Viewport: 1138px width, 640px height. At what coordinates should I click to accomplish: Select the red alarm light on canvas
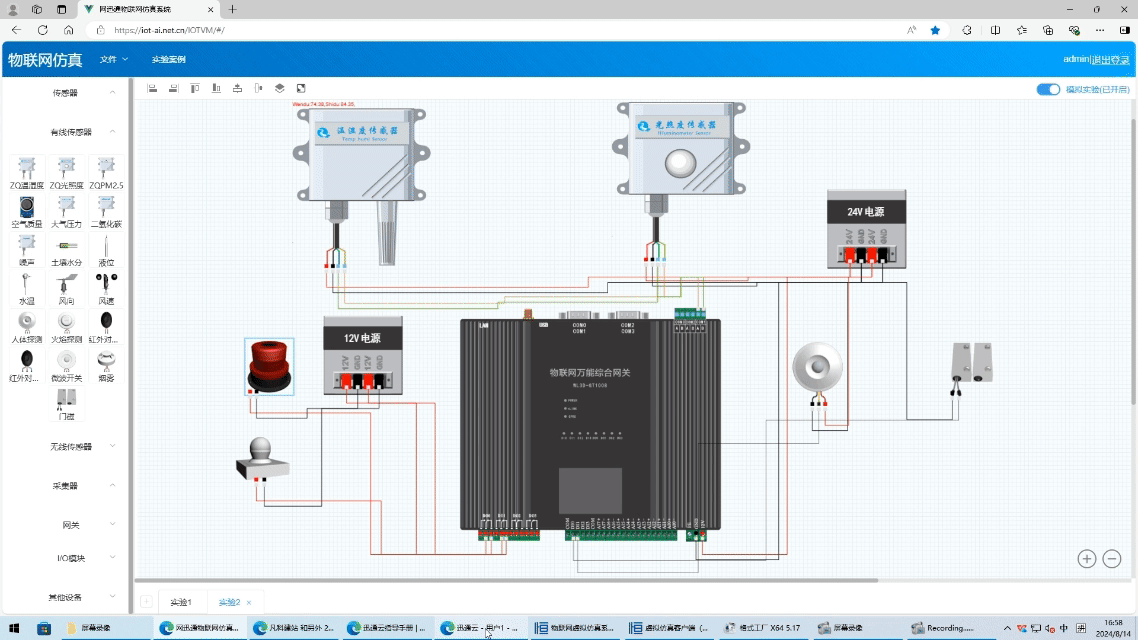(269, 365)
